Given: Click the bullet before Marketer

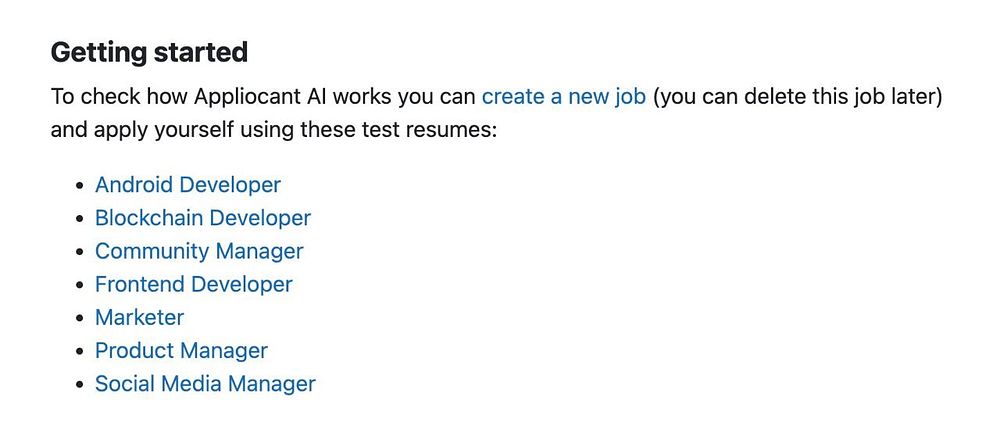Looking at the screenshot, I should [80, 319].
